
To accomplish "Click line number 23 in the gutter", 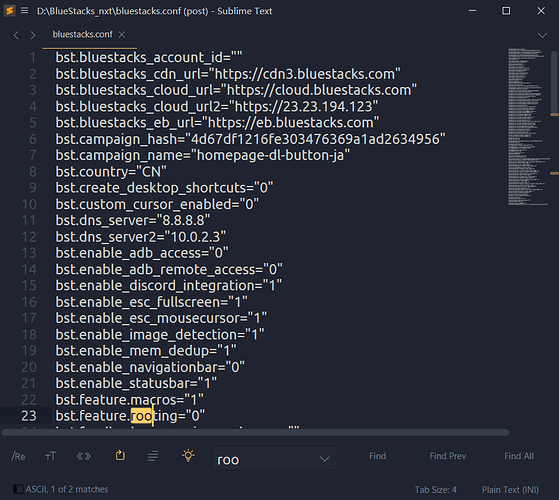I will pos(29,416).
